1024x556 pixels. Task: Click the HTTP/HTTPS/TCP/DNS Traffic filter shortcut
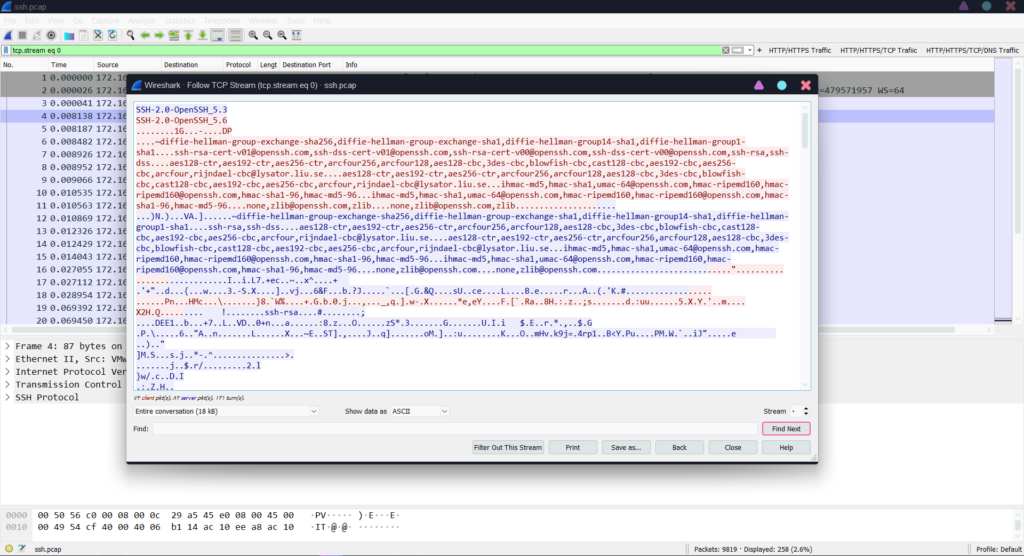[973, 50]
